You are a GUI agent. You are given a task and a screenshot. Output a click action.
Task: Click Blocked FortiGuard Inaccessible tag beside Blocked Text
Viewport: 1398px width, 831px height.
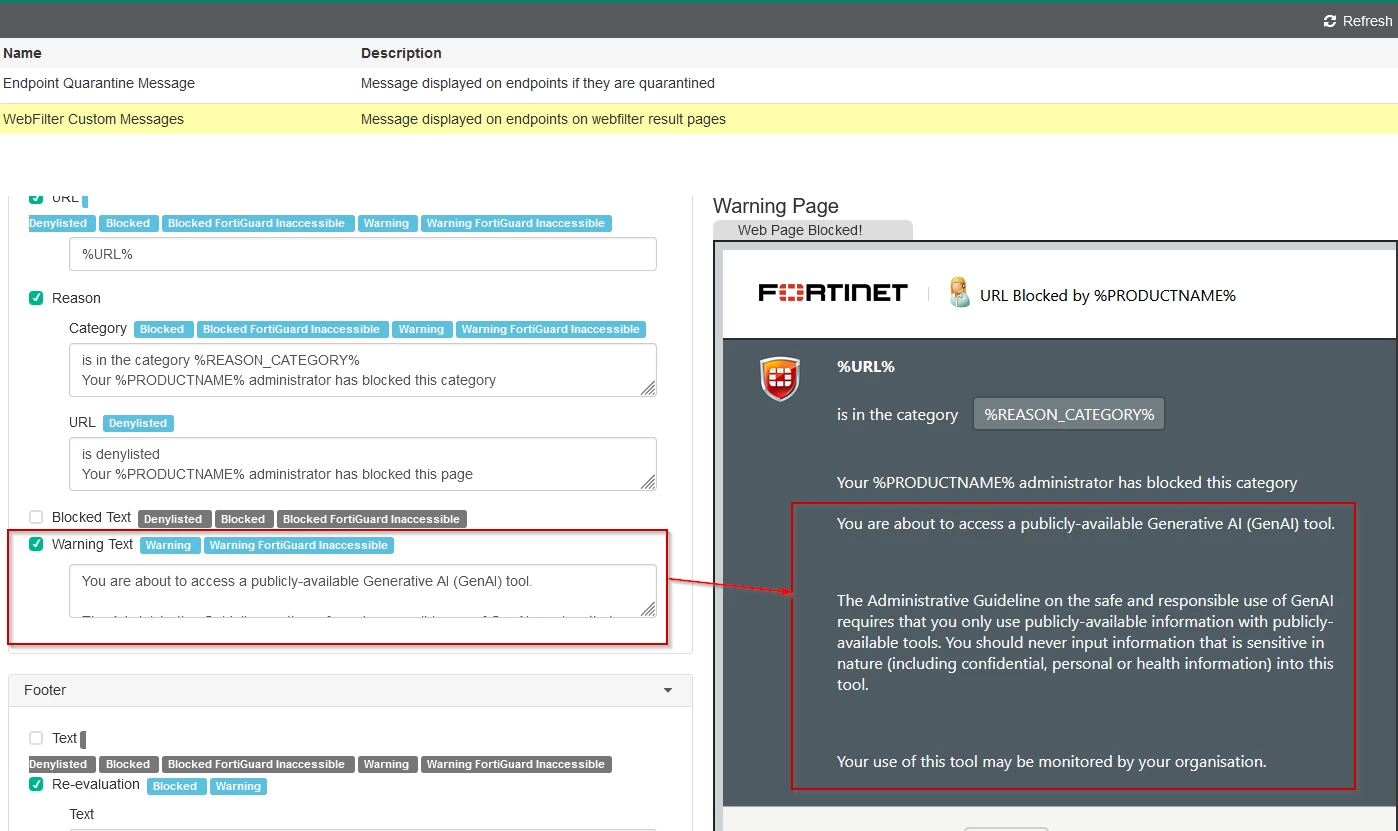click(x=371, y=519)
